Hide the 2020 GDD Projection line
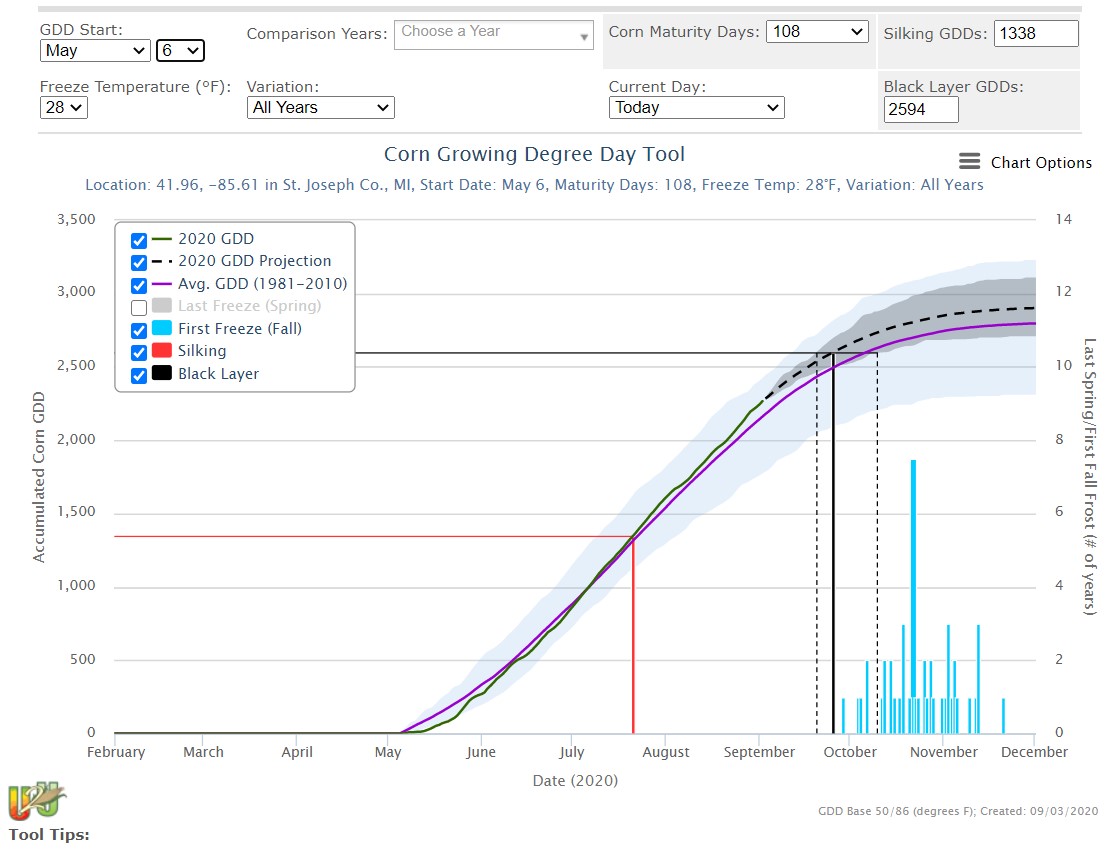The width and height of the screenshot is (1117, 849). (x=138, y=262)
